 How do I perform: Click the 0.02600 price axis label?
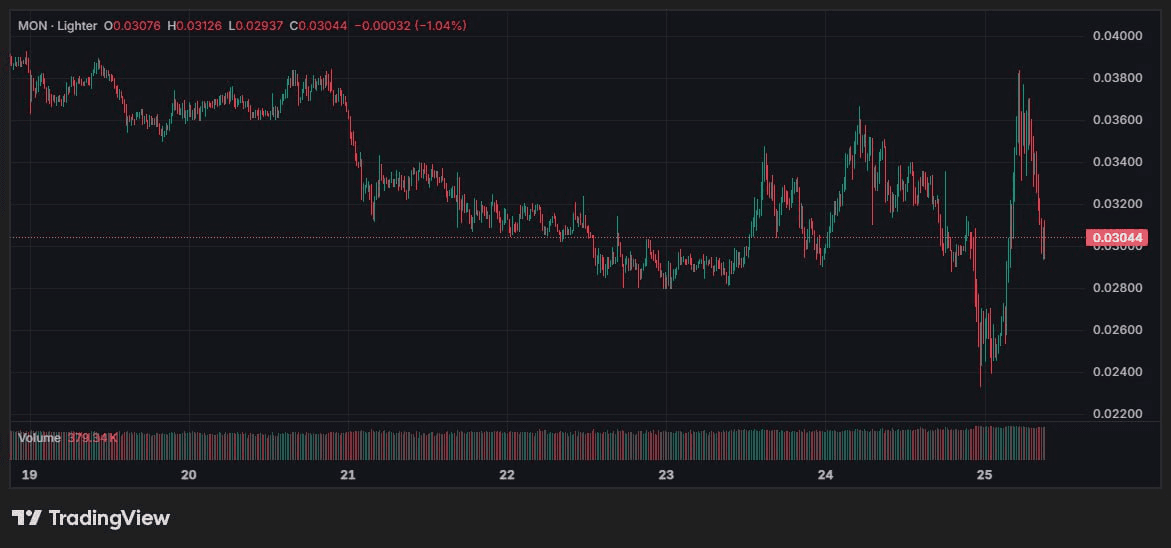1116,330
